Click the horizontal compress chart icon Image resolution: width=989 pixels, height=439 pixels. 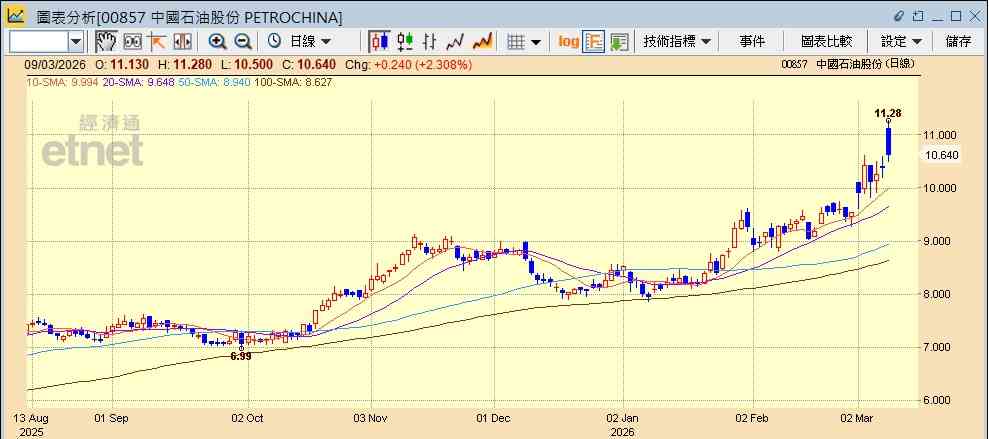[x=182, y=42]
